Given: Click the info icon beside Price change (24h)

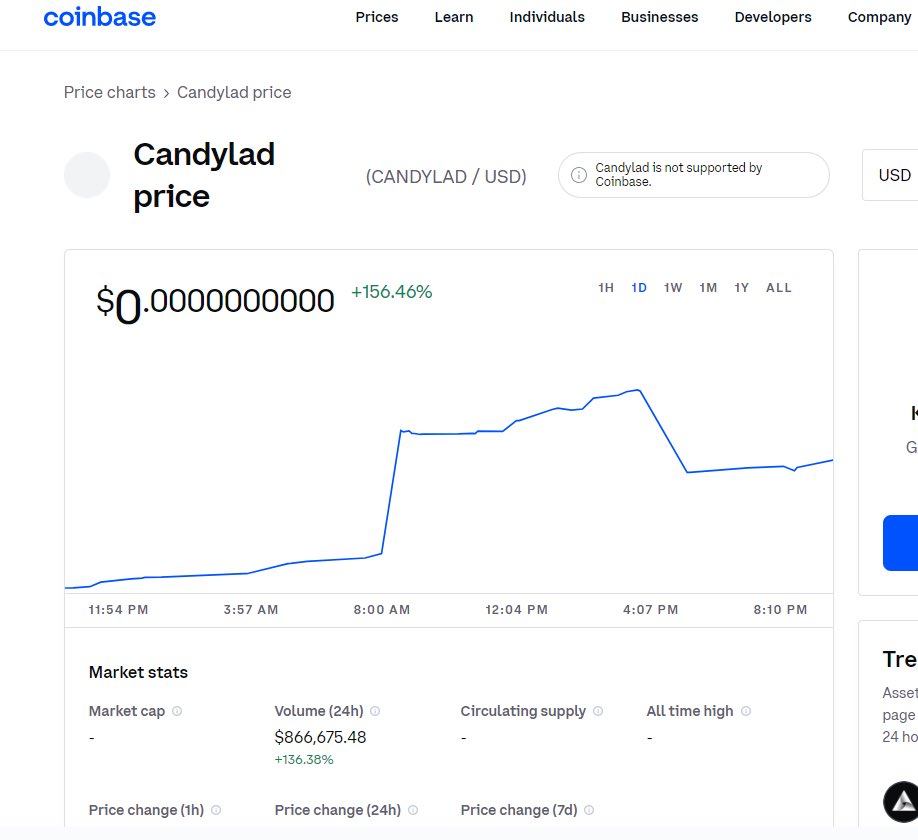Looking at the screenshot, I should 413,810.
